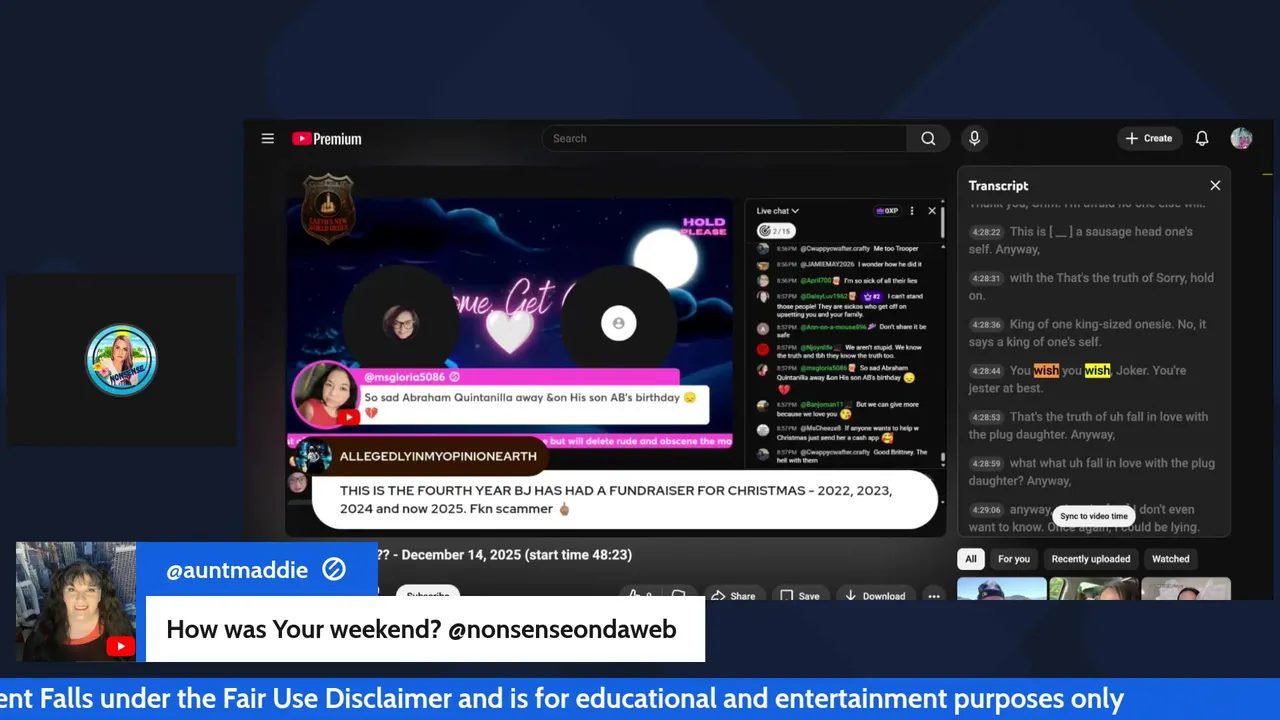The image size is (1280, 720).
Task: Click the second recommended video thumbnail
Action: [x=1094, y=589]
